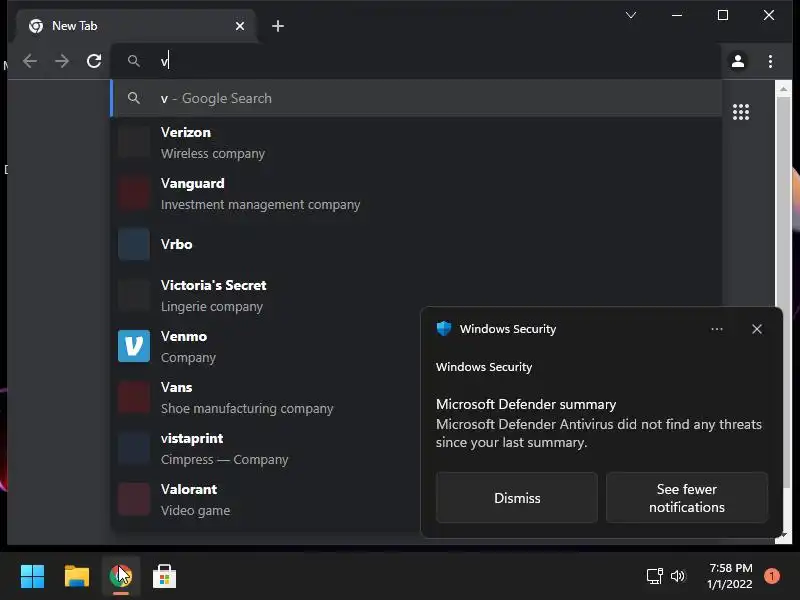The height and width of the screenshot is (600, 800).
Task: Click the magnifier icon in address bar
Action: click(134, 61)
